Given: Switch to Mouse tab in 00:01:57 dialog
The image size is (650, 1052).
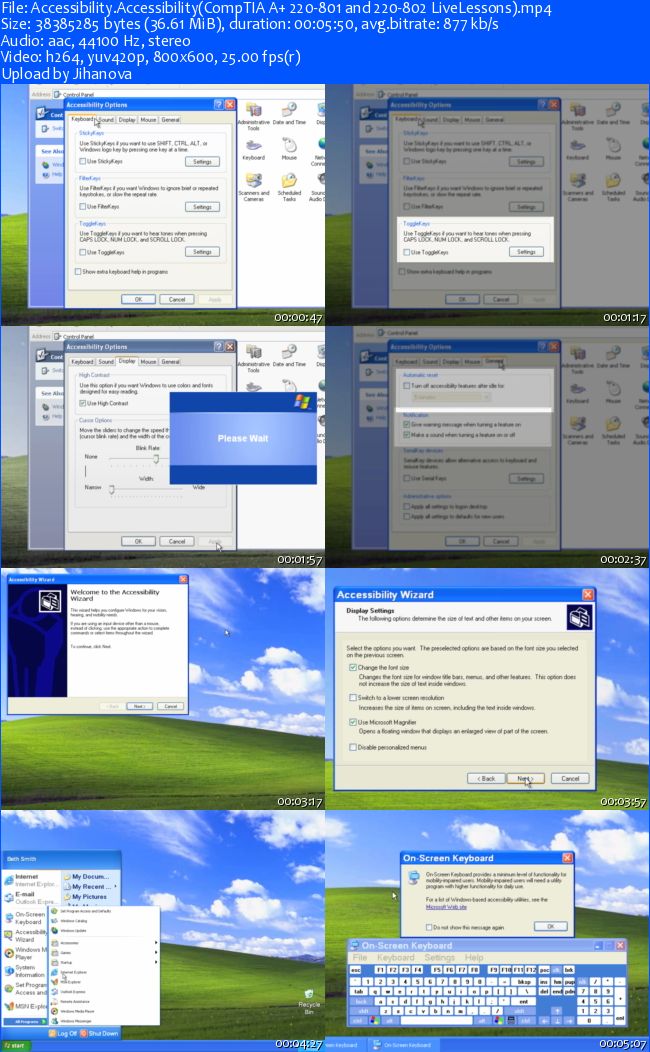Looking at the screenshot, I should pyautogui.click(x=148, y=362).
